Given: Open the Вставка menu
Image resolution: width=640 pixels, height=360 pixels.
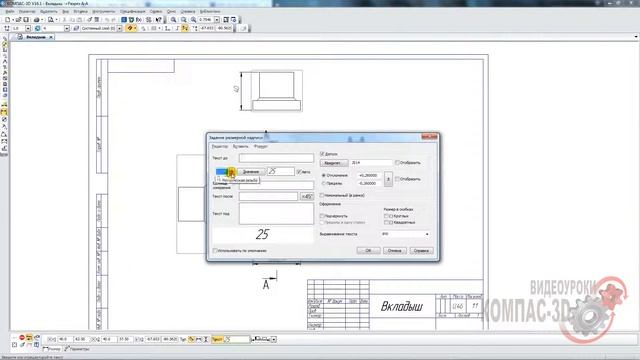Looking at the screenshot, I should tap(80, 11).
